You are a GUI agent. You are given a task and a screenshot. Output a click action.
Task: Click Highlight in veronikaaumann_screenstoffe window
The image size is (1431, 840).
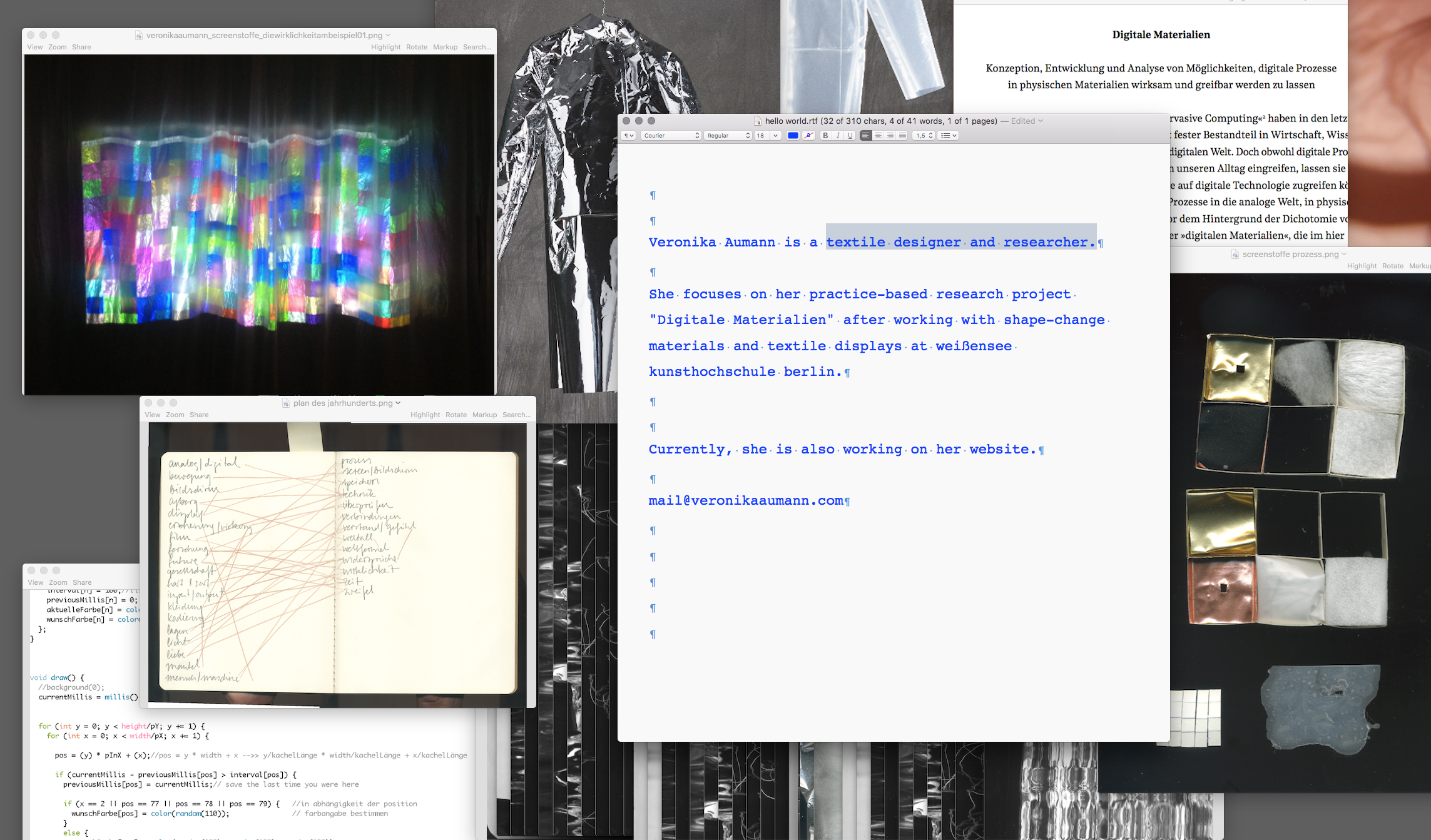tap(385, 47)
